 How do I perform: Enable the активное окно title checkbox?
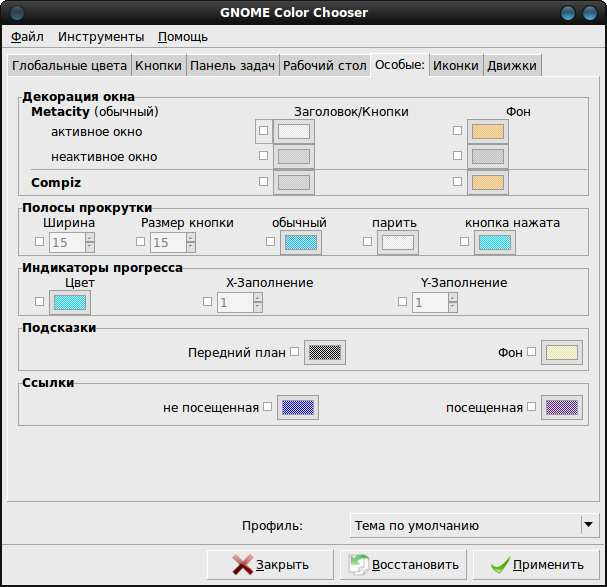263,130
